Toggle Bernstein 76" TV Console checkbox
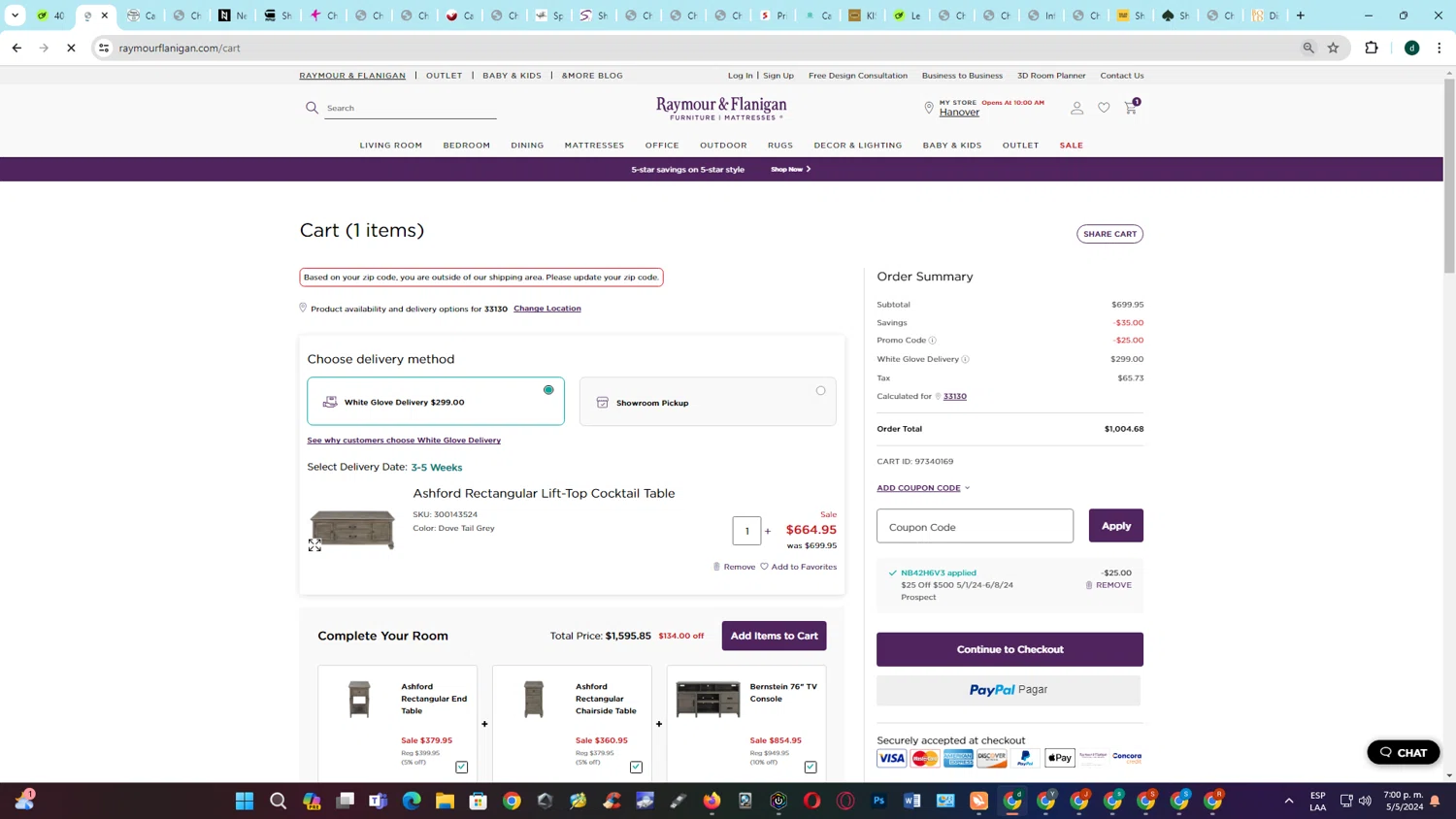The image size is (1456, 819). point(811,767)
